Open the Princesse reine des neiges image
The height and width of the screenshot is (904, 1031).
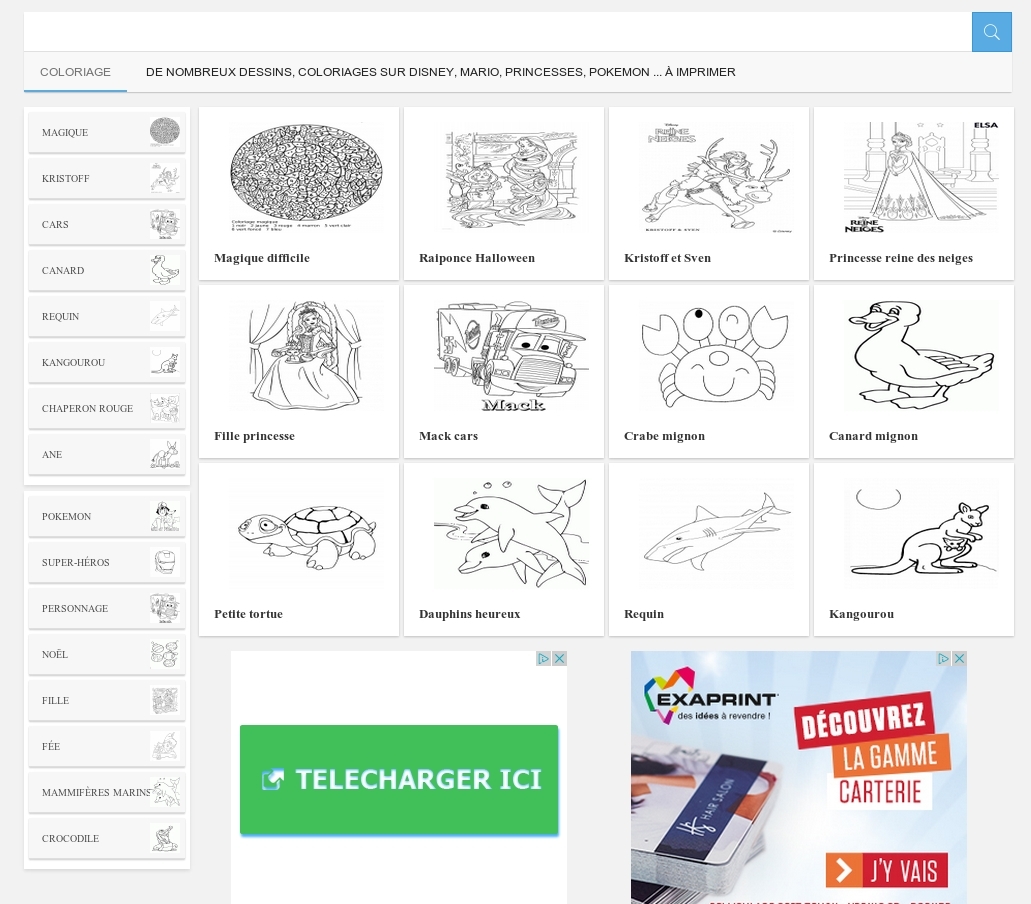pos(921,178)
